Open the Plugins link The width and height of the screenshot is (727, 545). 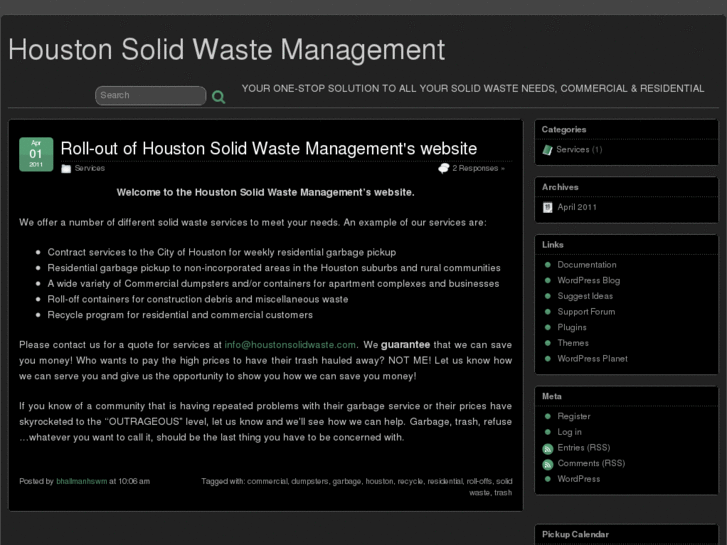coord(572,328)
